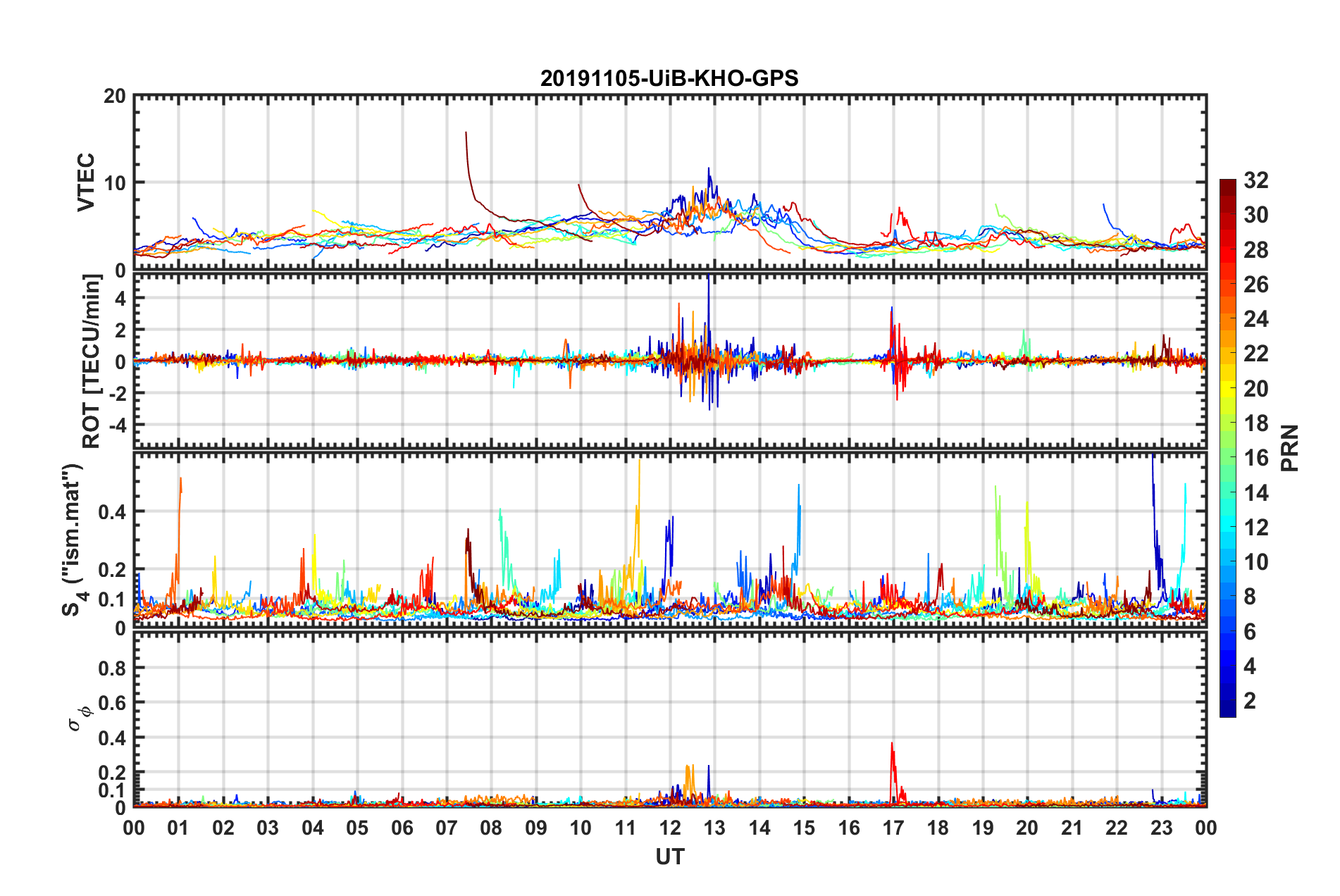Click colorbar tick label 10
The width and height of the screenshot is (1340, 896).
pyautogui.click(x=1256, y=562)
